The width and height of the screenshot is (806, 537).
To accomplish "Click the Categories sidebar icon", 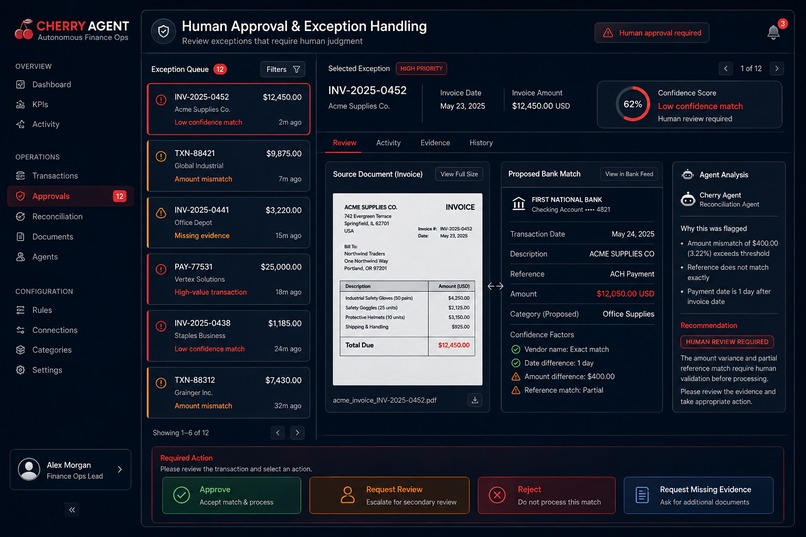I will (x=21, y=350).
